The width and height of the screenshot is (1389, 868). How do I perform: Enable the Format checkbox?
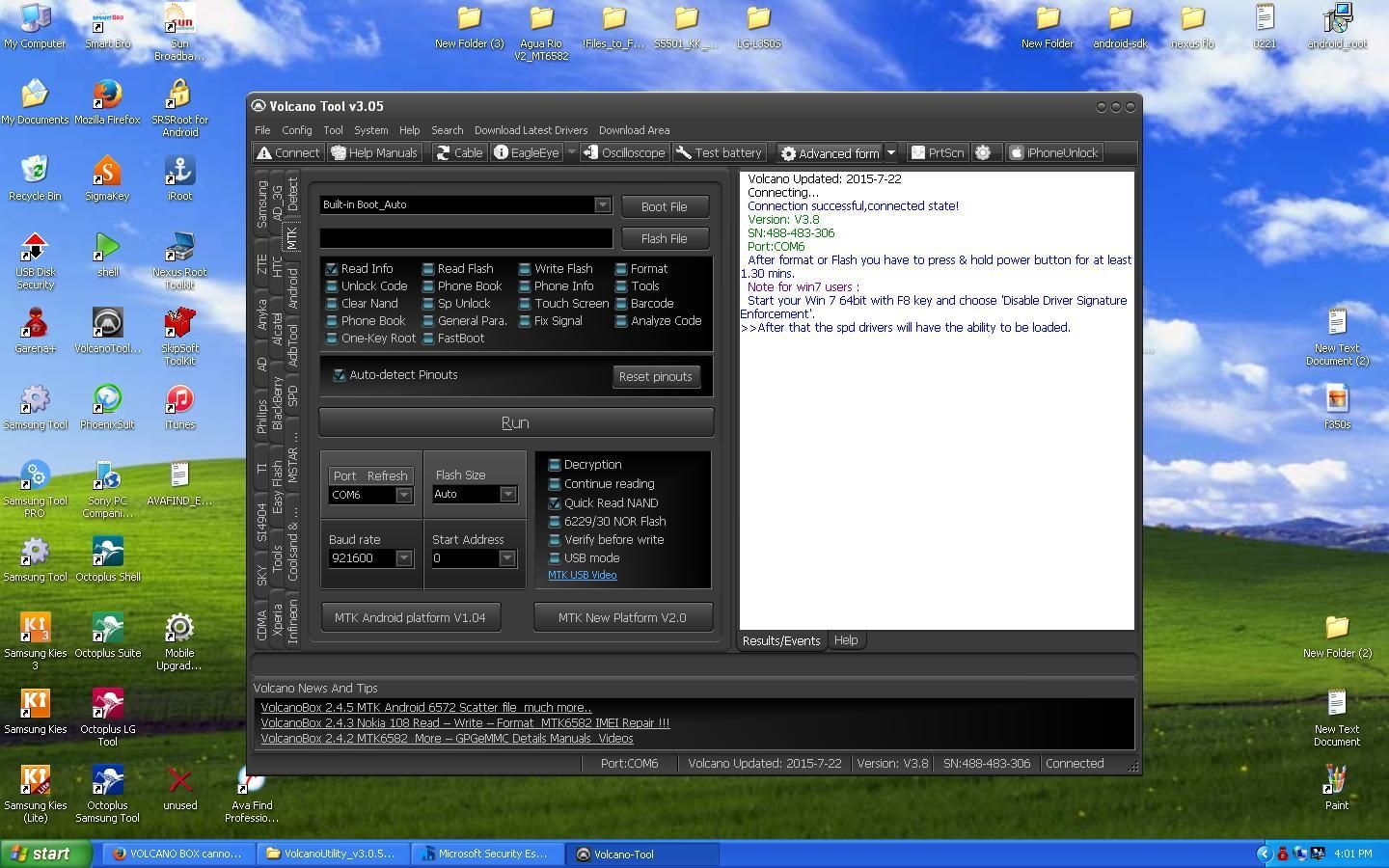point(621,269)
